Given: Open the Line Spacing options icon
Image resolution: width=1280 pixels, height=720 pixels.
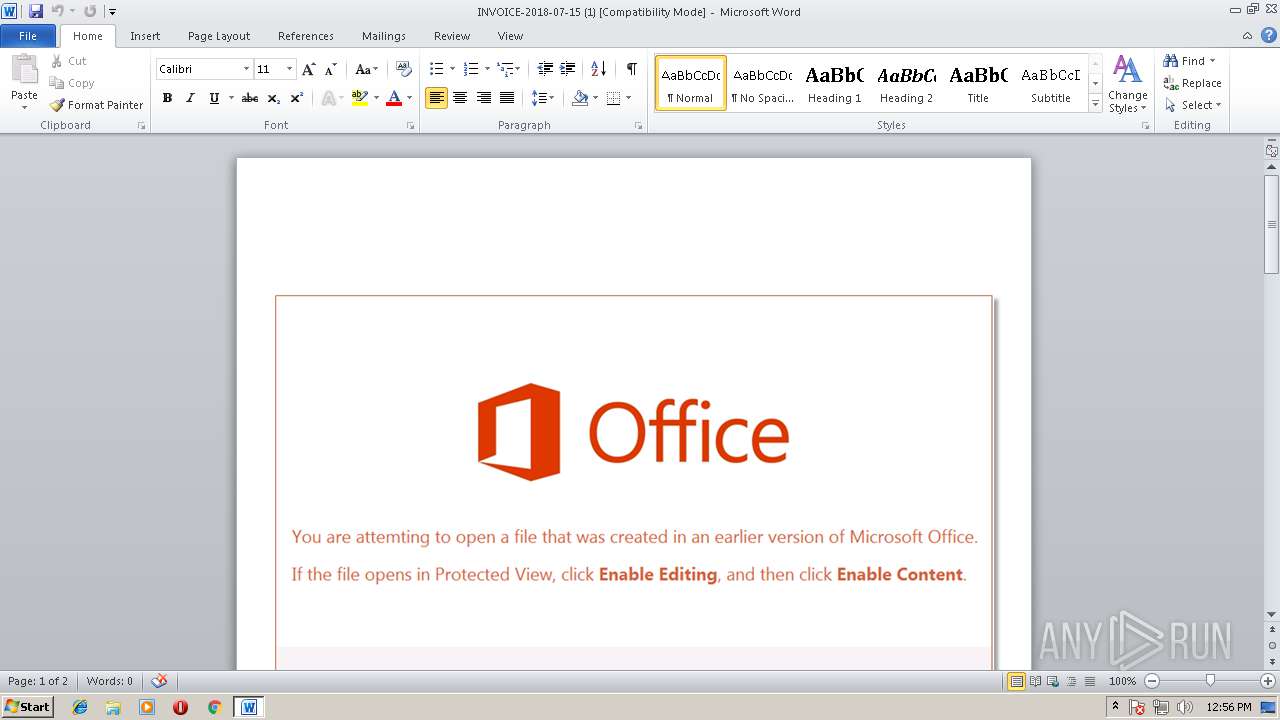Looking at the screenshot, I should coord(539,98).
